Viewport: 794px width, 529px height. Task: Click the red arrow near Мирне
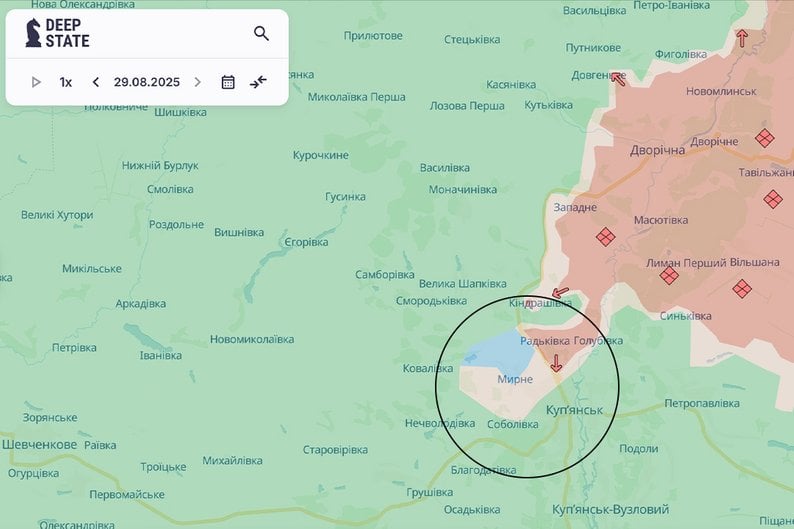coord(557,363)
